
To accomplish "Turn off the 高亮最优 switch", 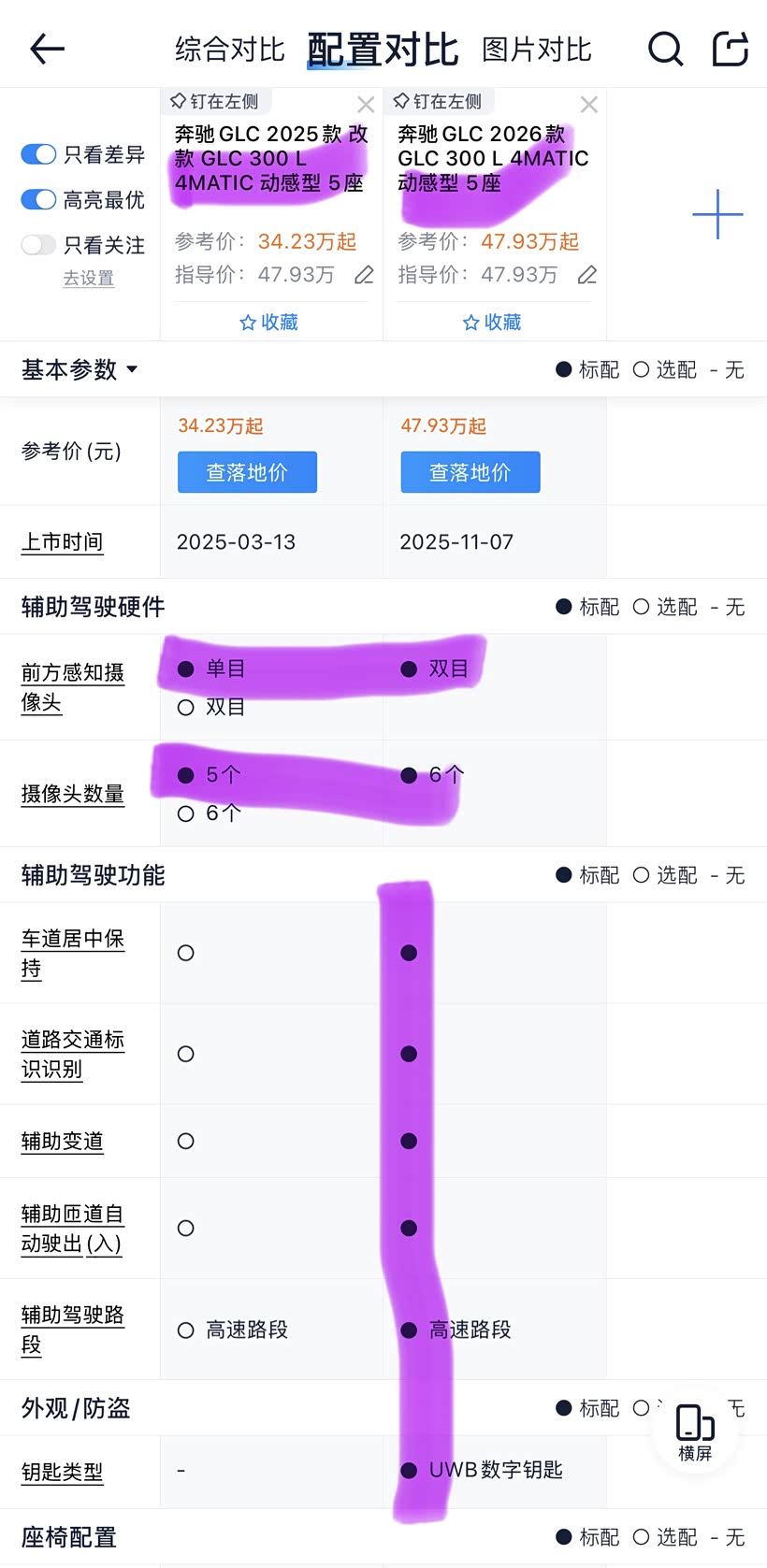I will click(38, 199).
